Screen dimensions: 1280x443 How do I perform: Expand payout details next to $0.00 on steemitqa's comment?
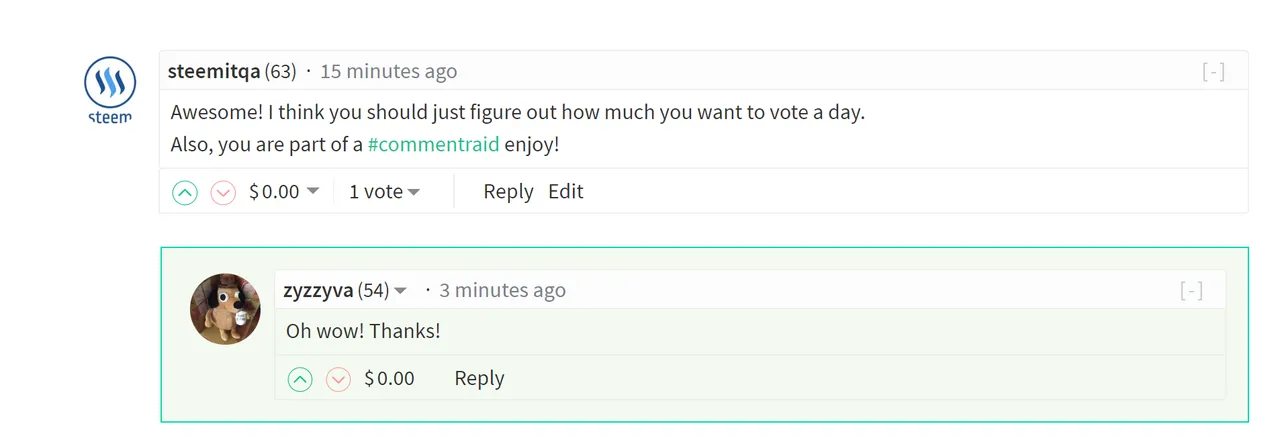(x=313, y=192)
